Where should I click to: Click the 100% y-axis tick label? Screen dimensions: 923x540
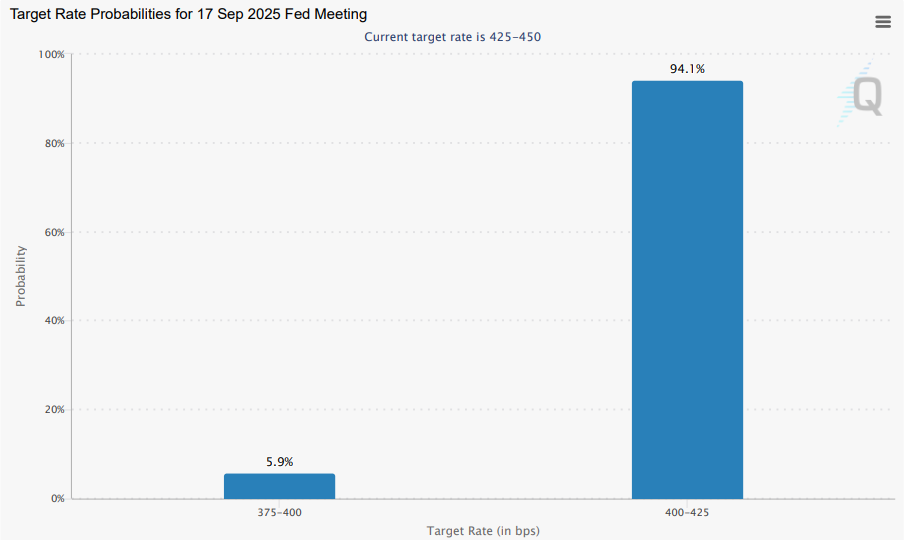[x=50, y=54]
